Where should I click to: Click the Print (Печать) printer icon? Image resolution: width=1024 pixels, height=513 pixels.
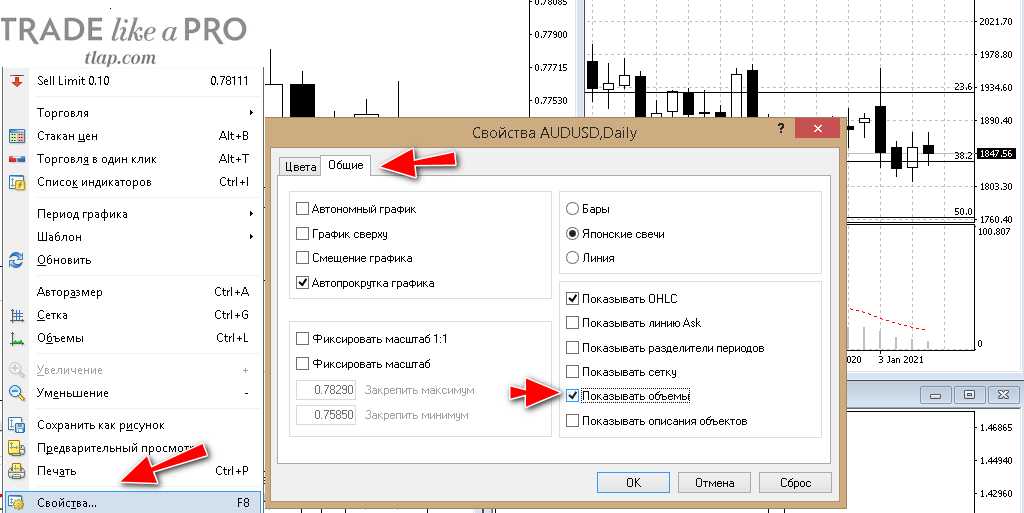(16, 471)
